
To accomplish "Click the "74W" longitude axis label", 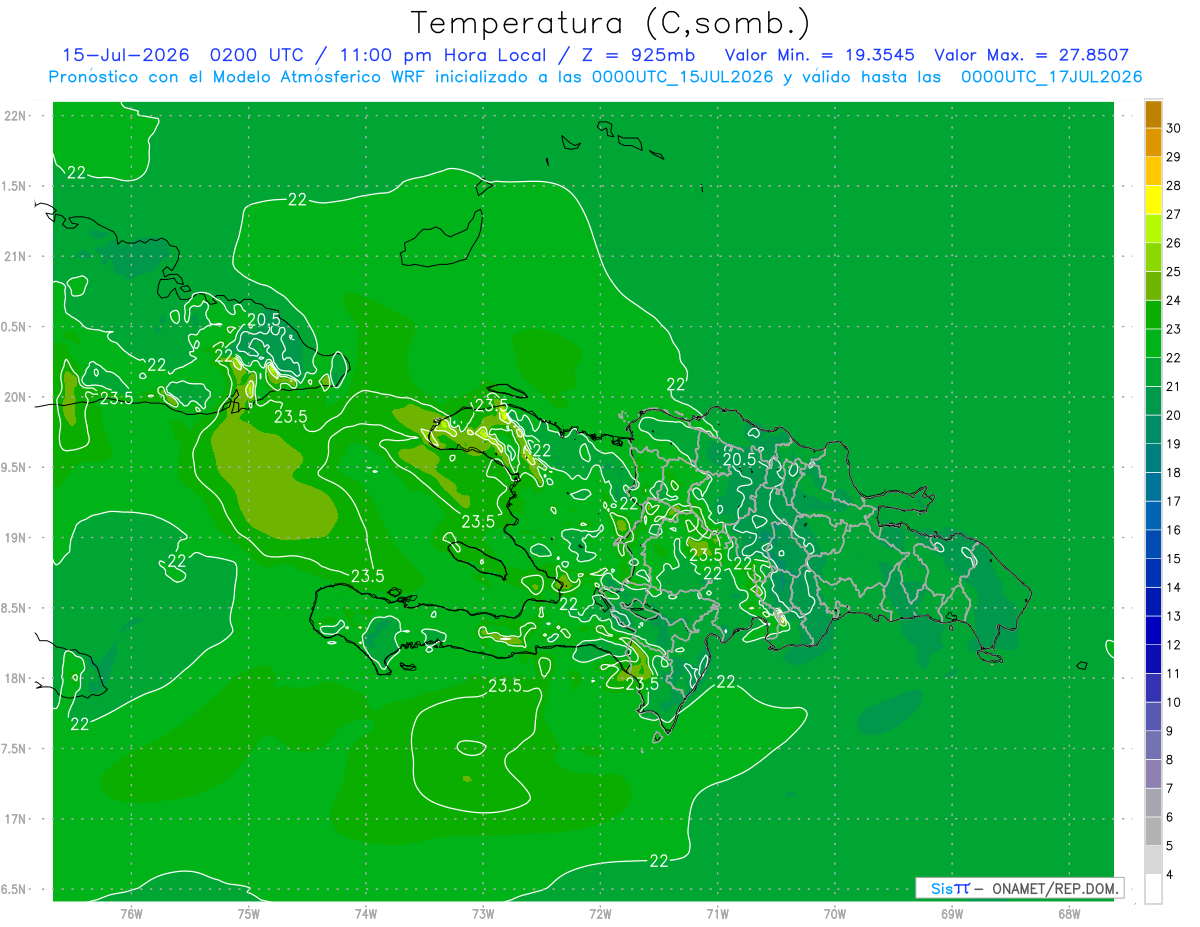I will [x=365, y=912].
